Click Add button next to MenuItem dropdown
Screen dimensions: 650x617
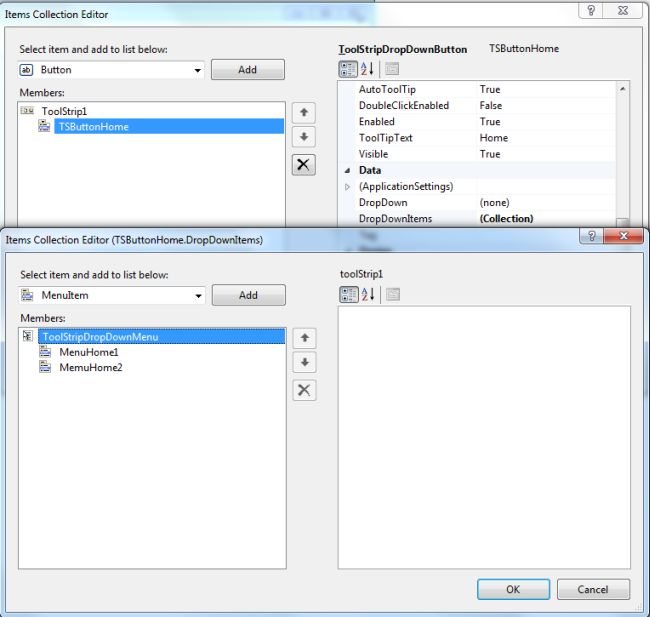pos(248,295)
